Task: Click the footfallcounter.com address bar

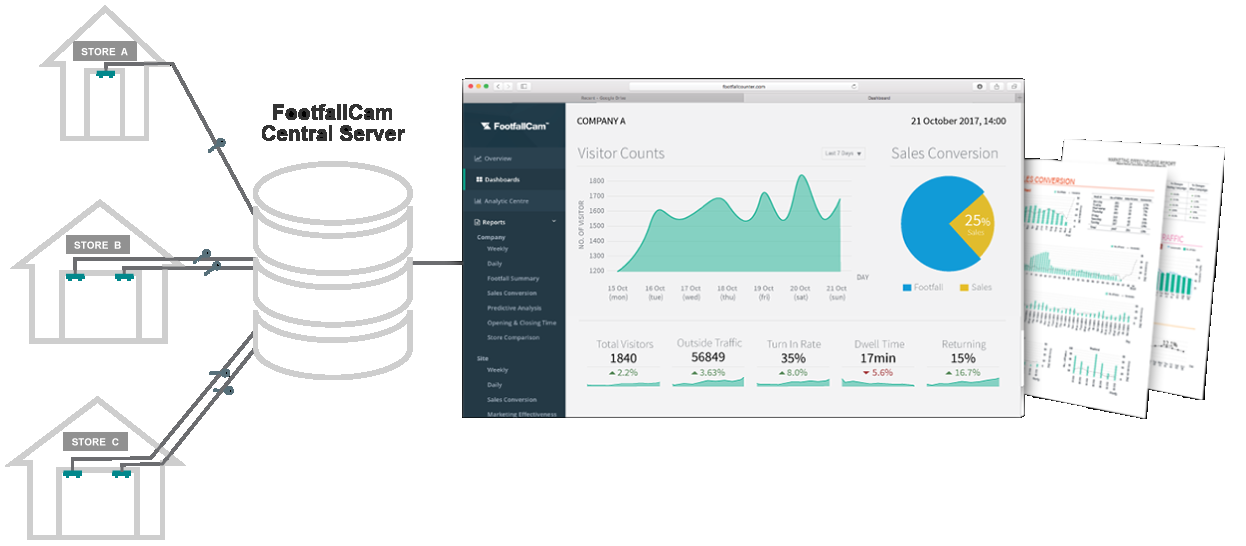Action: tap(743, 87)
